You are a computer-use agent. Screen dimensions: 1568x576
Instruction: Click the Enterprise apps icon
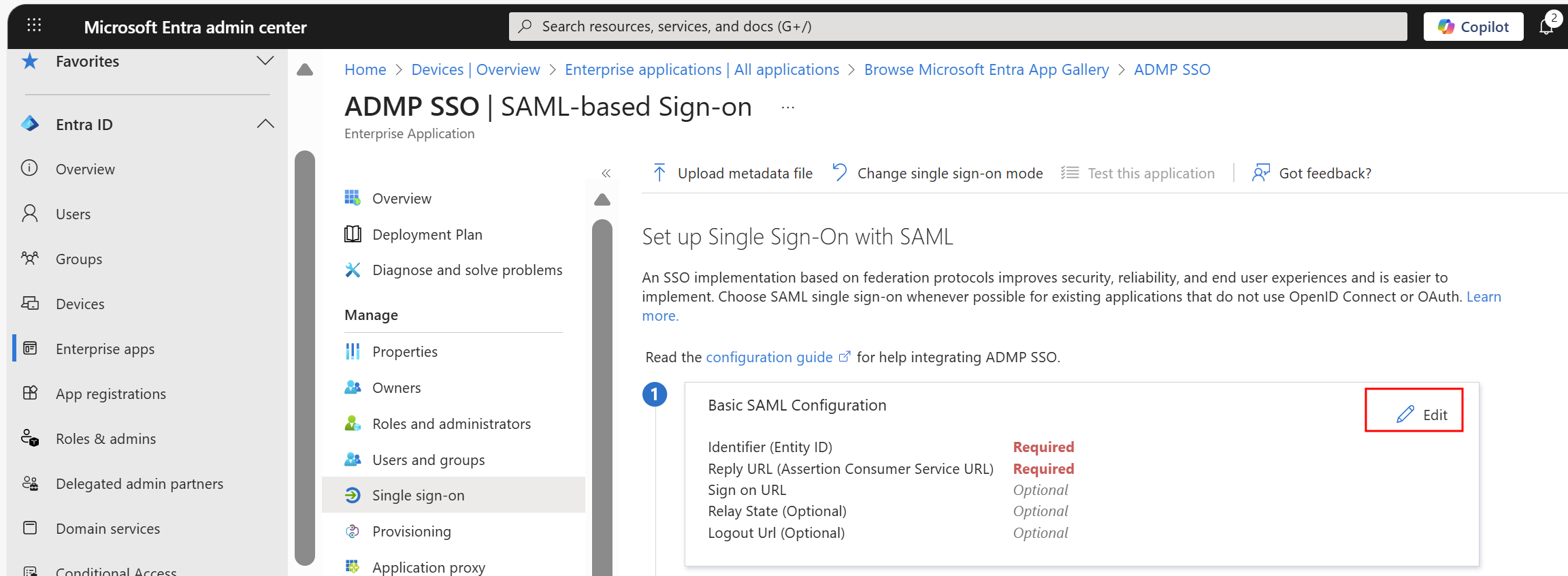tap(30, 349)
